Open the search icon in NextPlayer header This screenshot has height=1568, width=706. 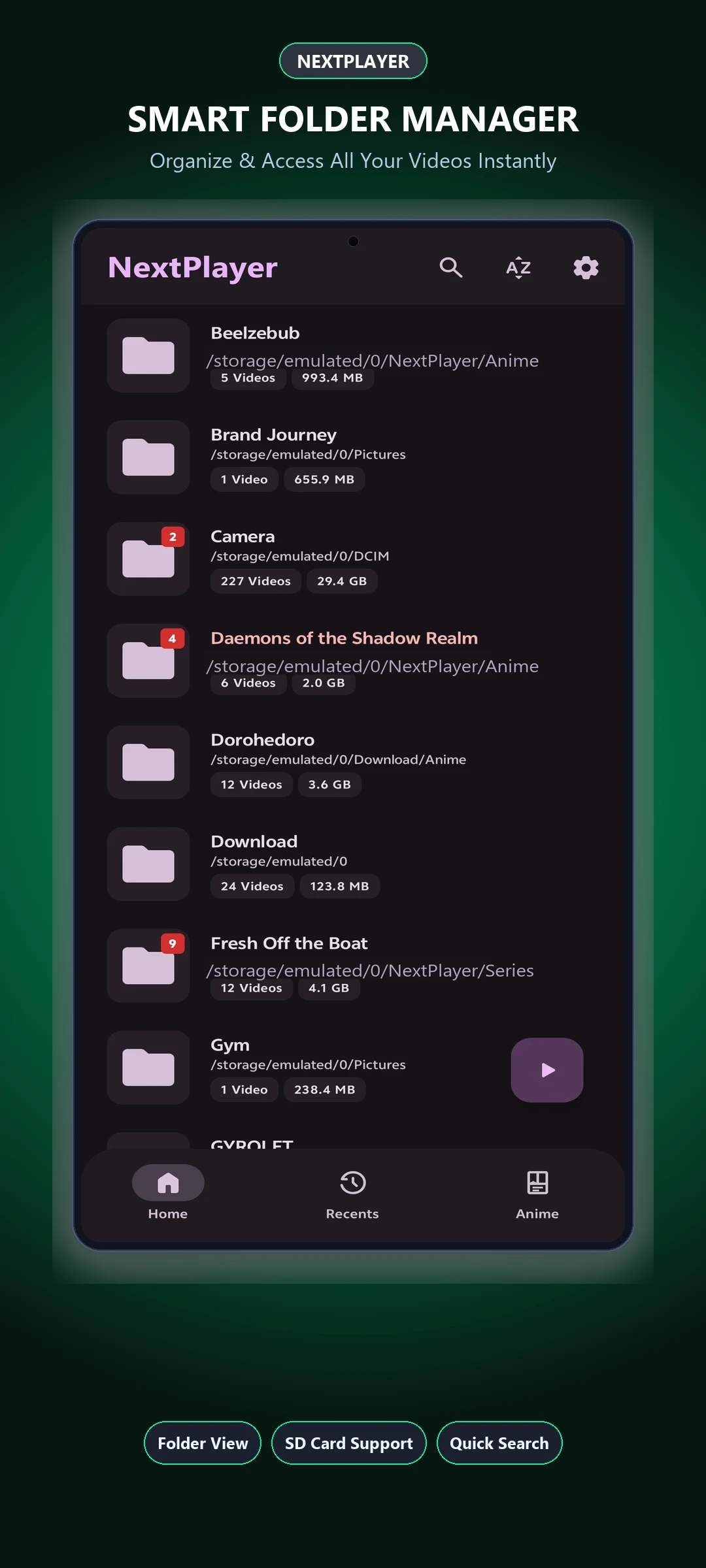coord(451,267)
